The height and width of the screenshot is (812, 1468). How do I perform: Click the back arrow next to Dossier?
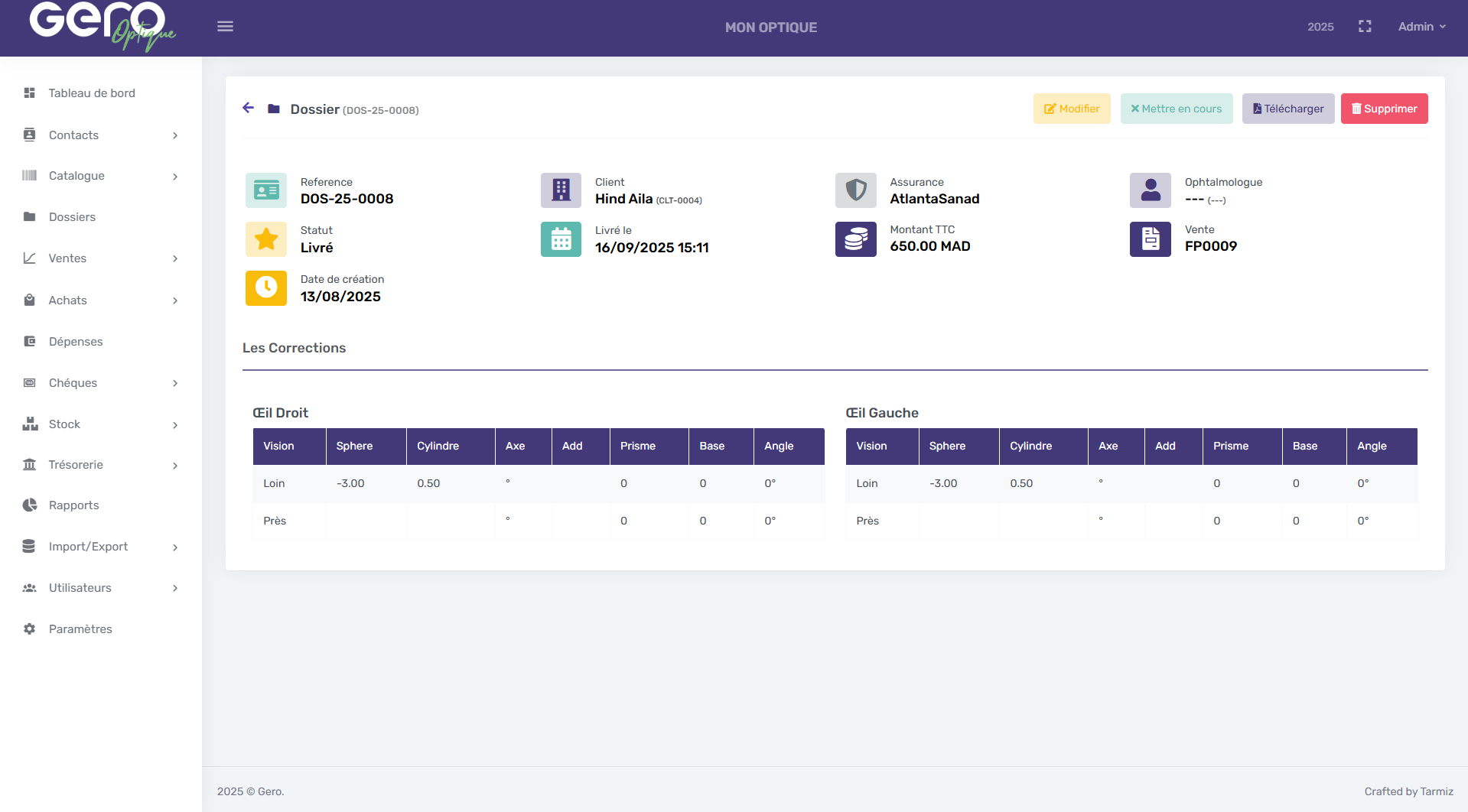(248, 109)
